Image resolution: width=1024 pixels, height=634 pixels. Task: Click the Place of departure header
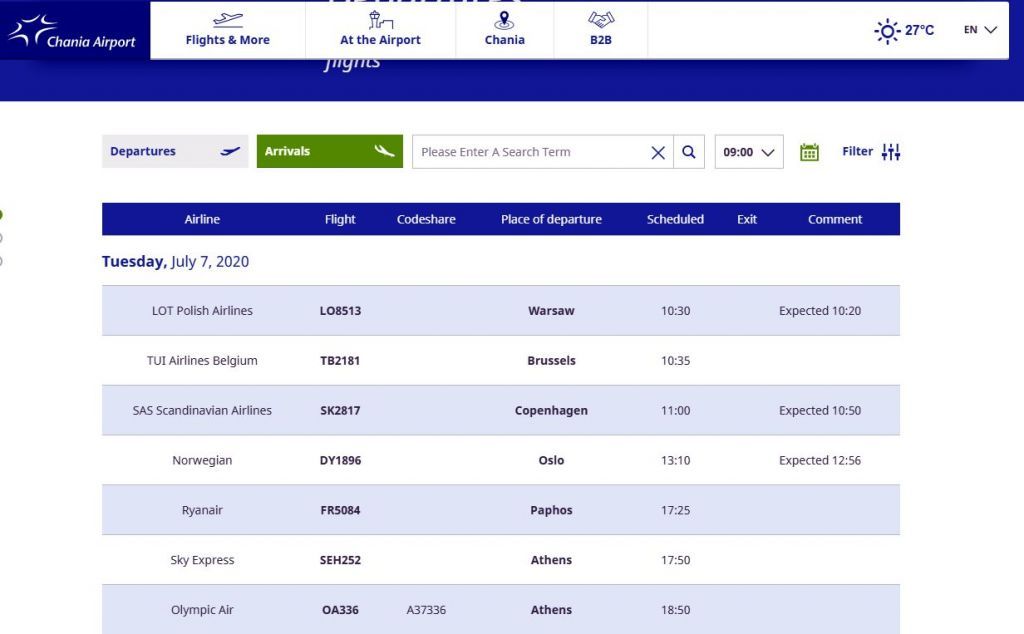tap(551, 219)
